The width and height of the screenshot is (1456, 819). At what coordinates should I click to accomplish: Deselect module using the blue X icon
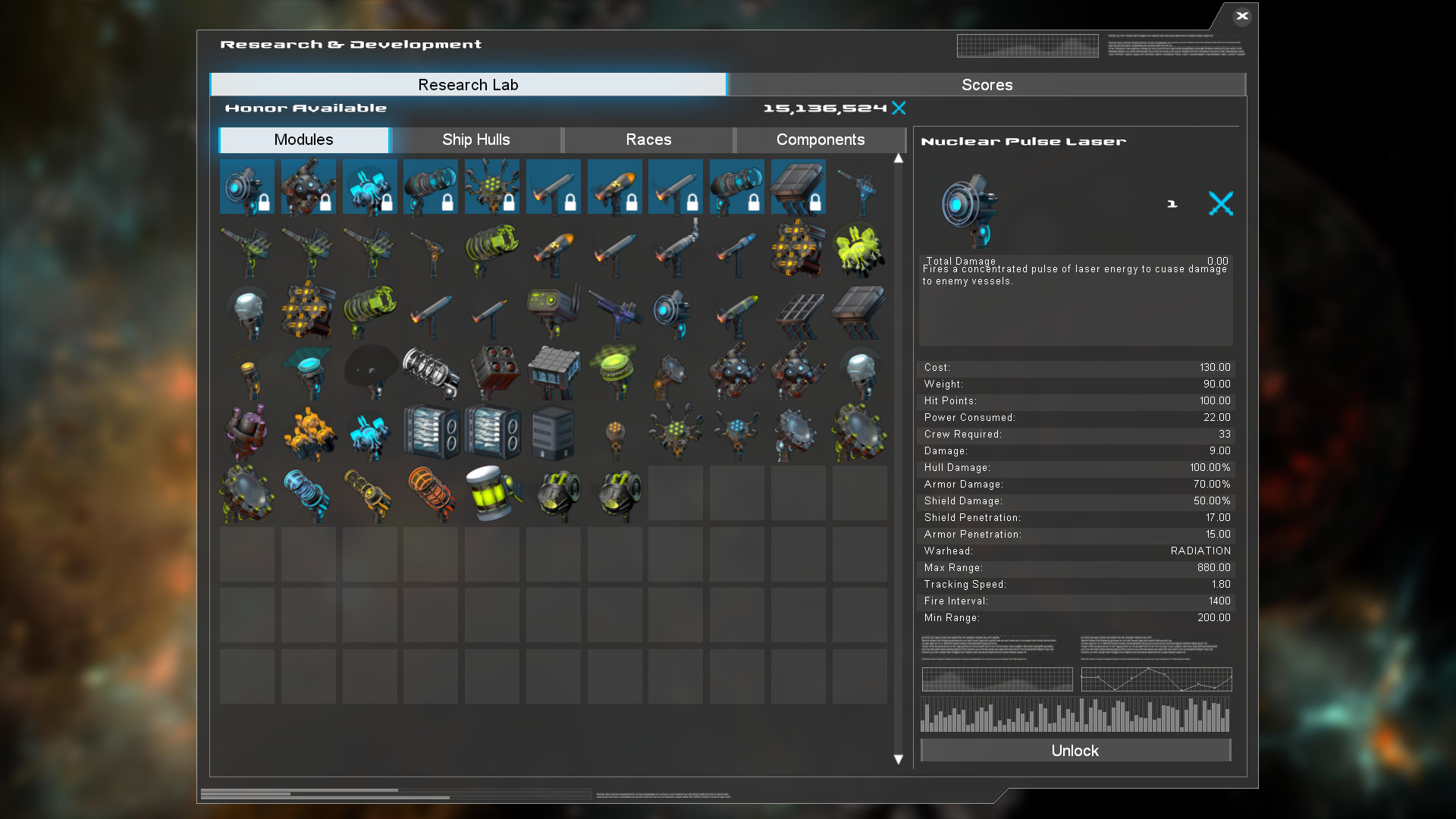tap(1221, 203)
